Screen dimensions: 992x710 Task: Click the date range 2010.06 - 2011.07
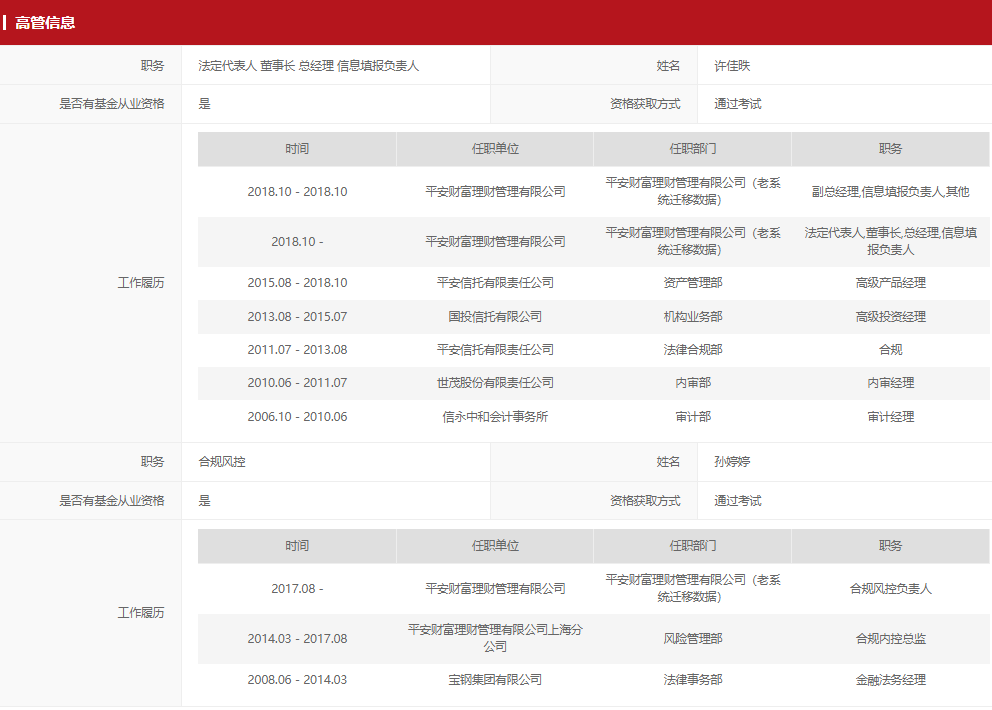pos(297,383)
